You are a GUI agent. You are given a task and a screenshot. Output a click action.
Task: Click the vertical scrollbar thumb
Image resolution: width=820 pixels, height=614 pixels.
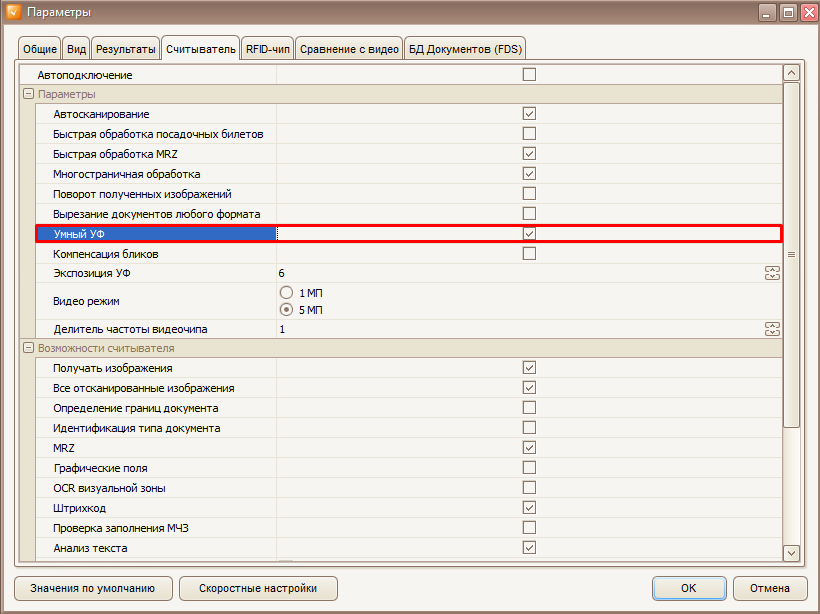pos(791,255)
